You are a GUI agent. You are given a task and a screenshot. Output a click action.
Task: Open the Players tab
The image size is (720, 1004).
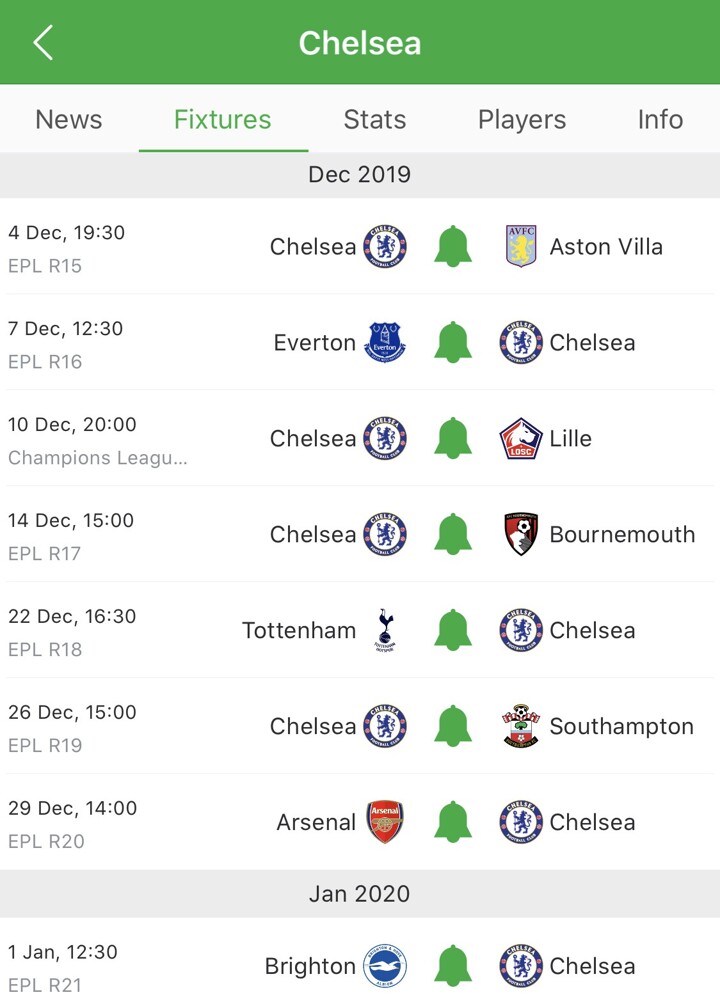pyautogui.click(x=522, y=120)
